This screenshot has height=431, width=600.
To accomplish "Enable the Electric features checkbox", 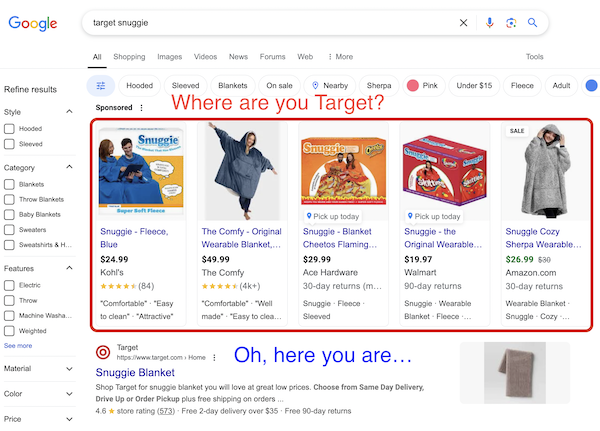I will pos(9,285).
